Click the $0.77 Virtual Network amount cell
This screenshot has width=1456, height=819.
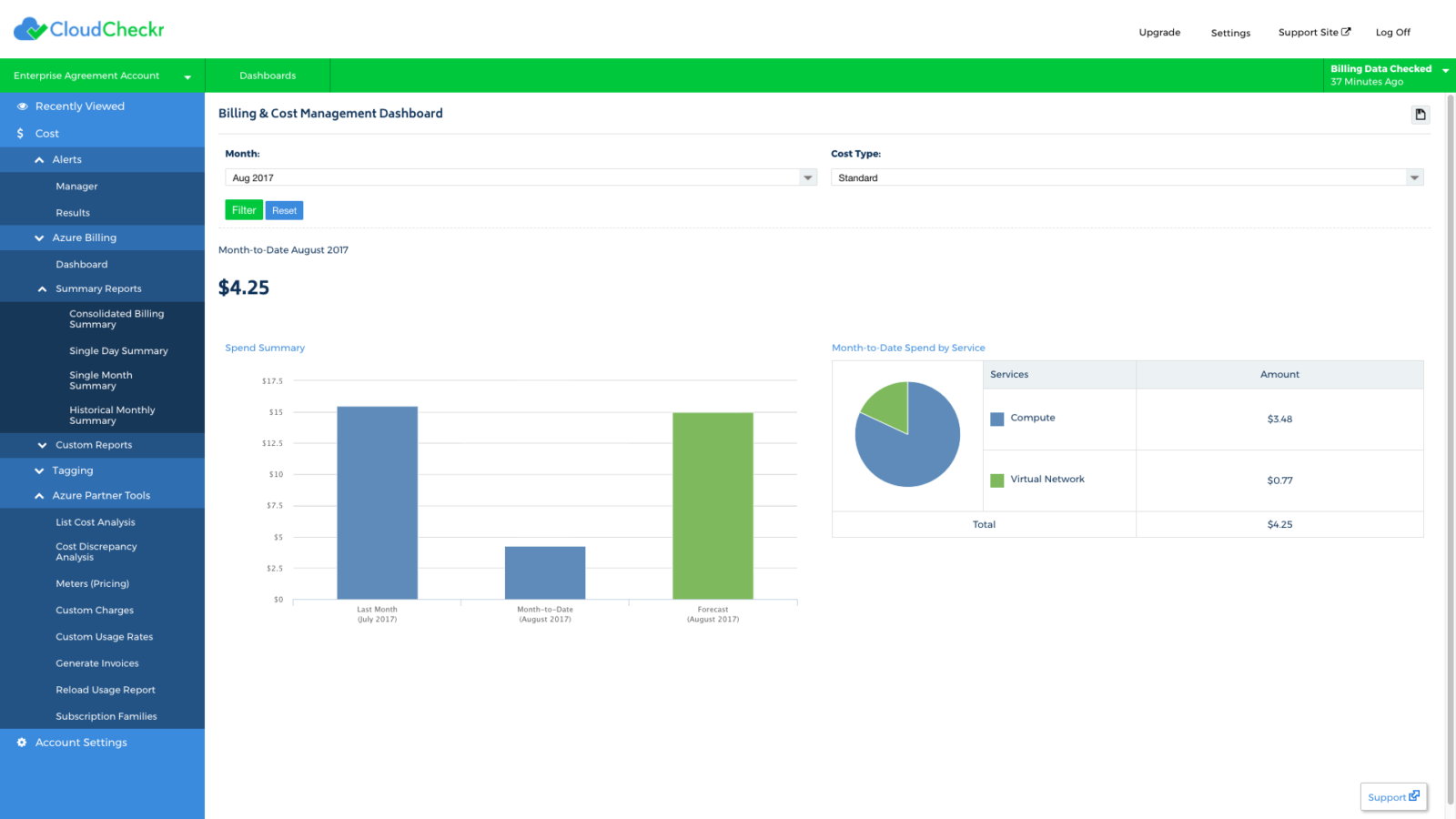click(x=1279, y=480)
